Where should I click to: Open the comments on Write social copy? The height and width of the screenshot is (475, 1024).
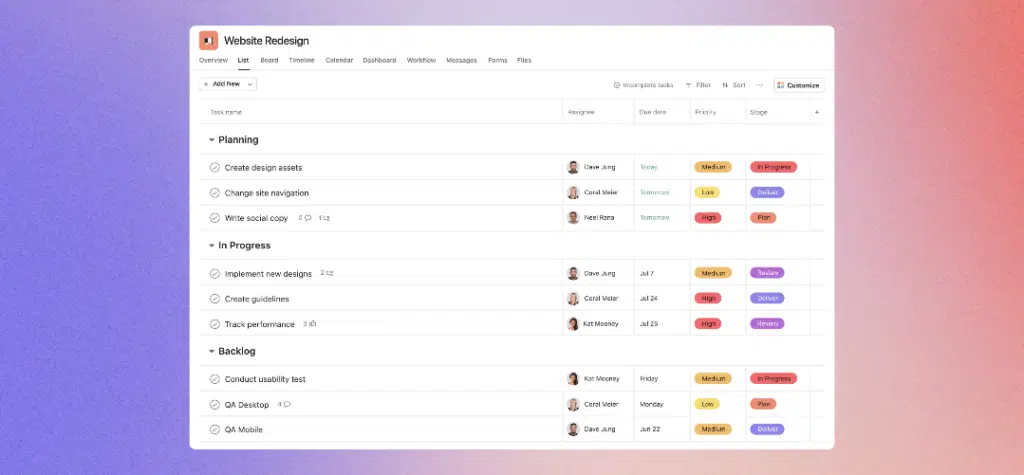point(307,218)
